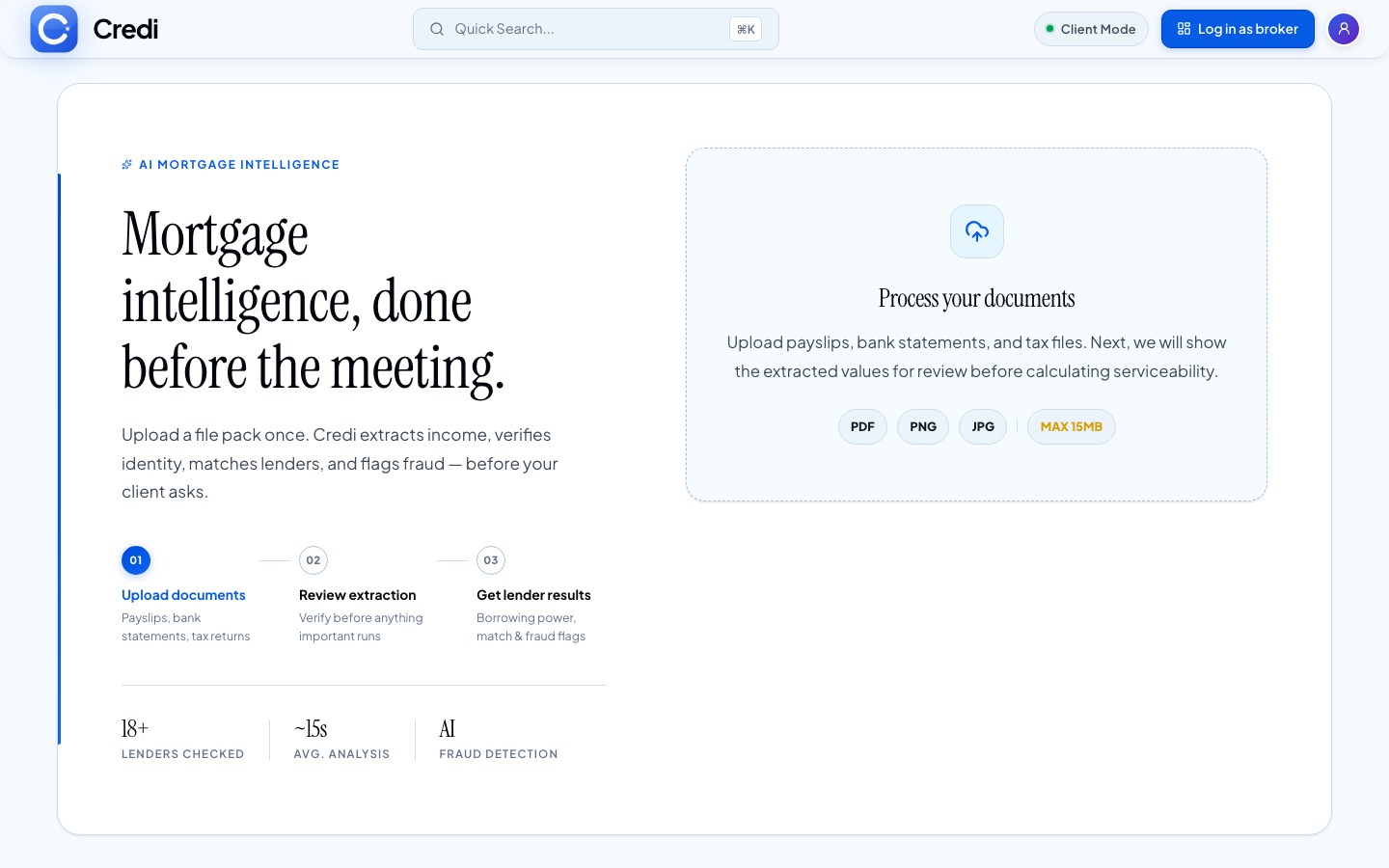Click the Credi brand name
Viewport: 1389px width, 868px height.
pos(125,29)
